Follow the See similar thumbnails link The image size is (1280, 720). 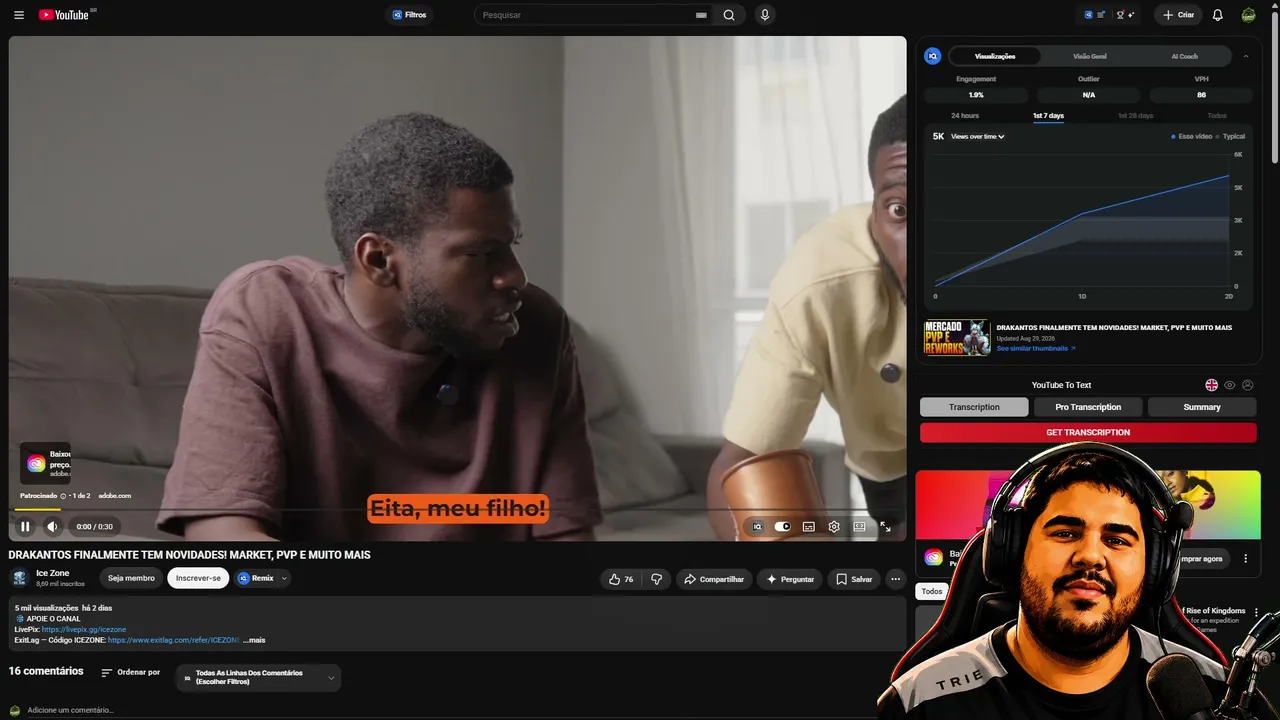[1036, 348]
